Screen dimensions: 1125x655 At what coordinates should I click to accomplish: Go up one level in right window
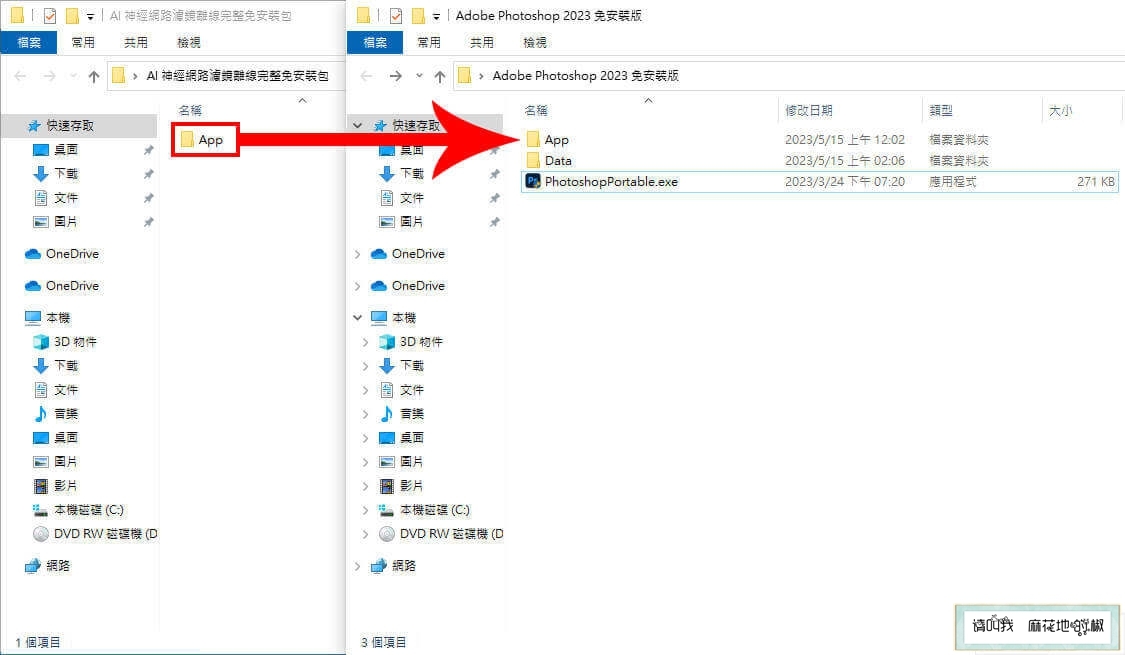point(440,76)
